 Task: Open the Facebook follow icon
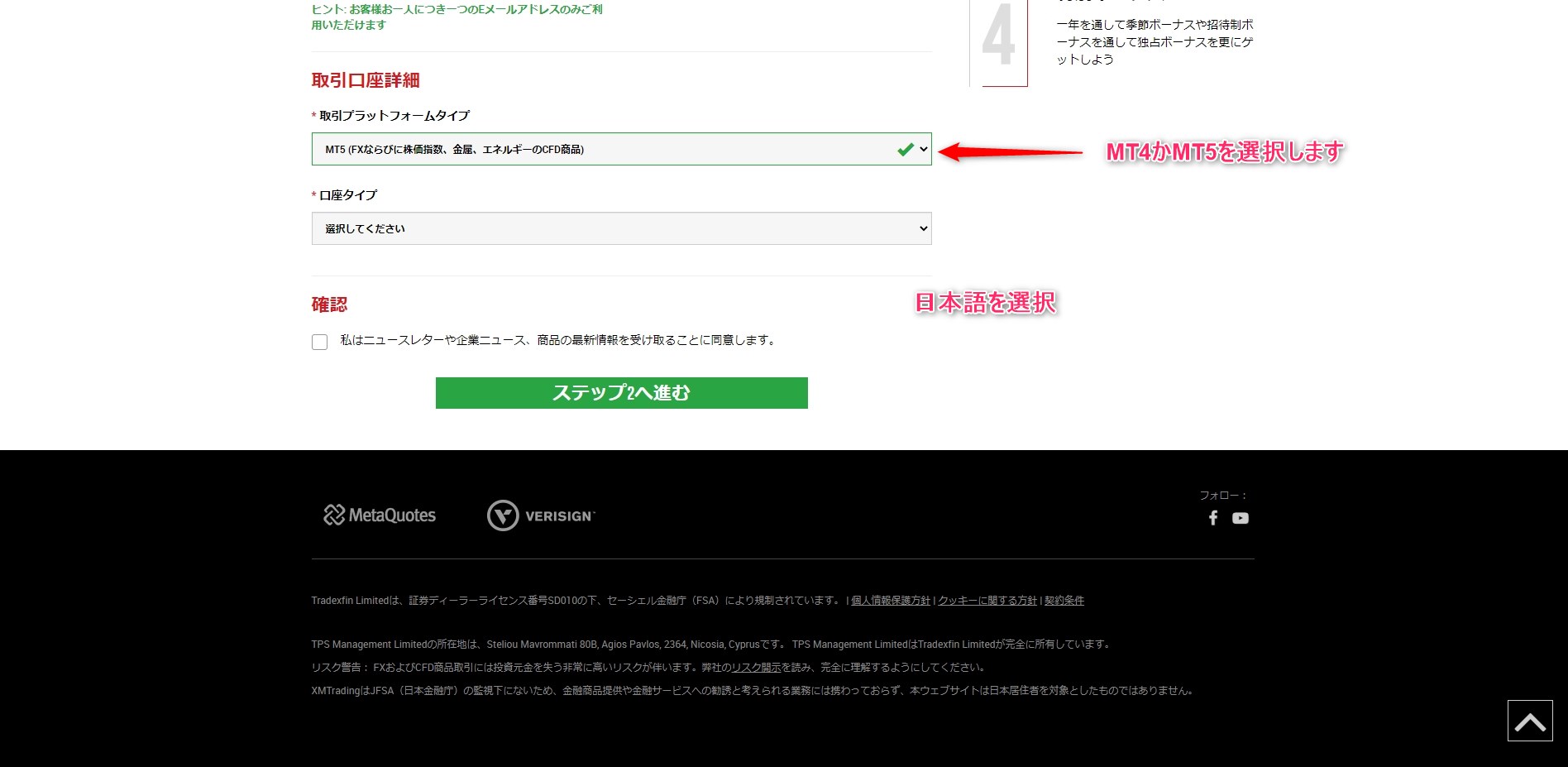(x=1213, y=518)
